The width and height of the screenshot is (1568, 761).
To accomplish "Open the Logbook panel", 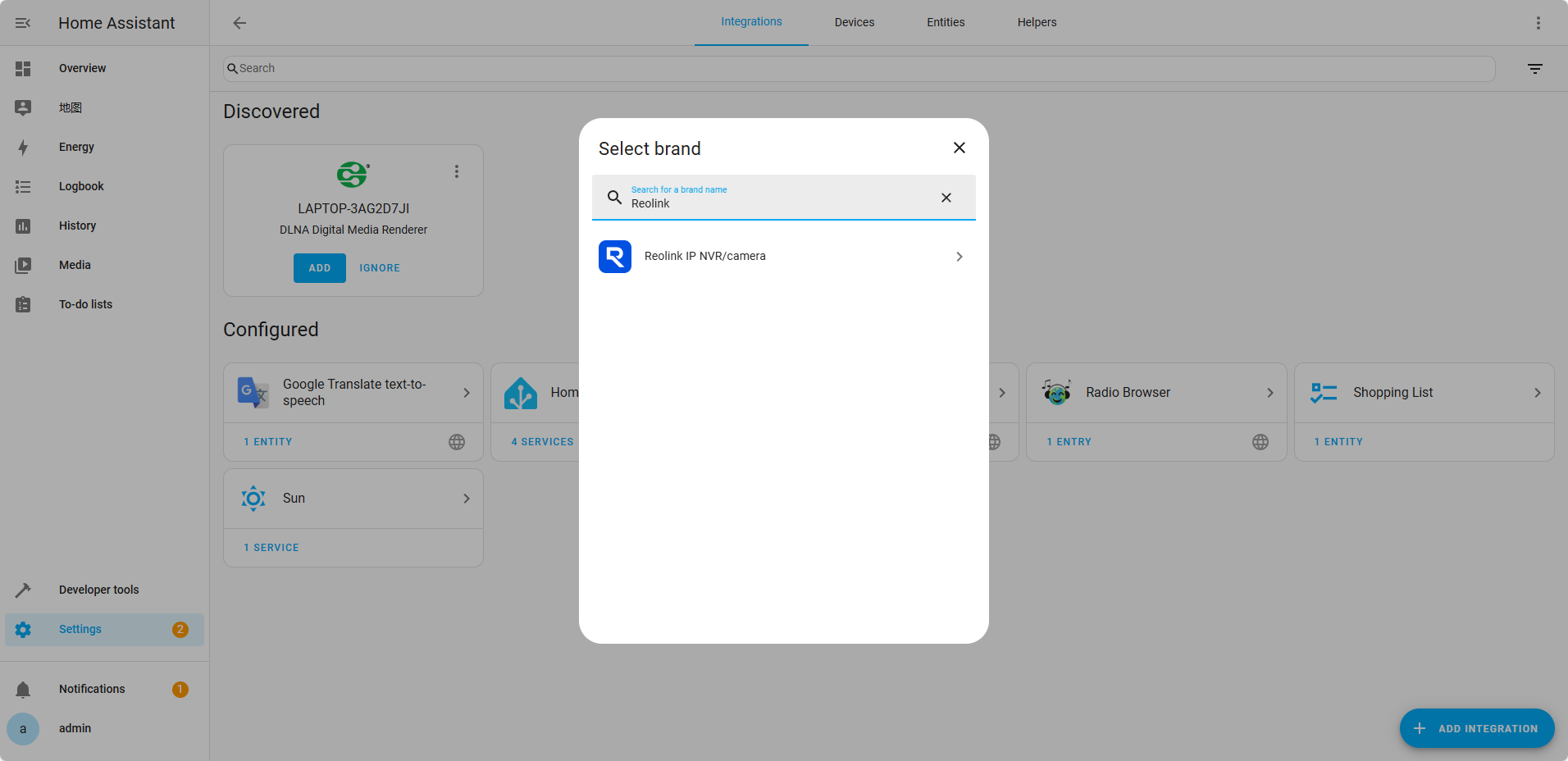I will tap(104, 186).
